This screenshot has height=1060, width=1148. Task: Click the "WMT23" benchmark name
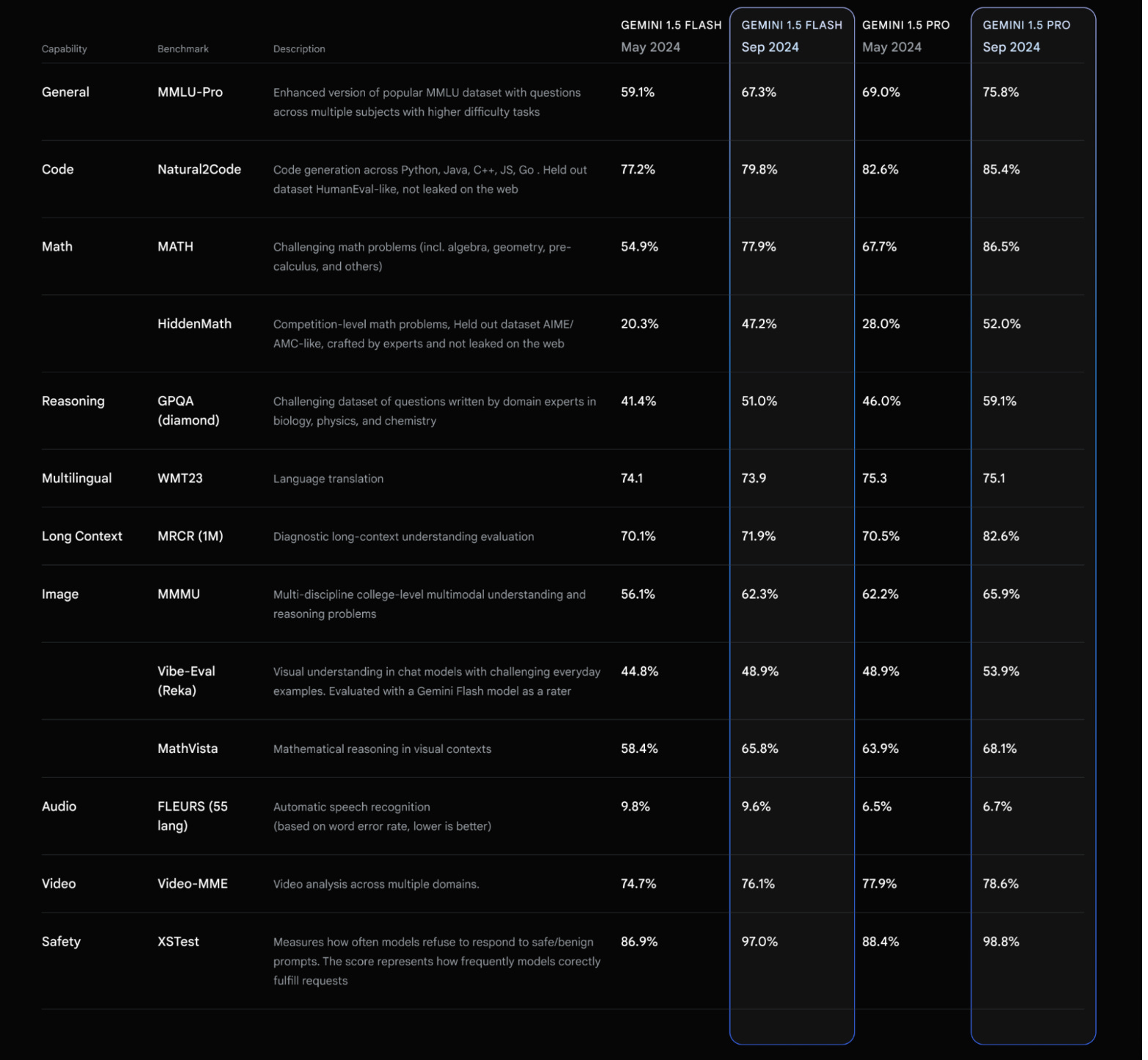click(180, 479)
